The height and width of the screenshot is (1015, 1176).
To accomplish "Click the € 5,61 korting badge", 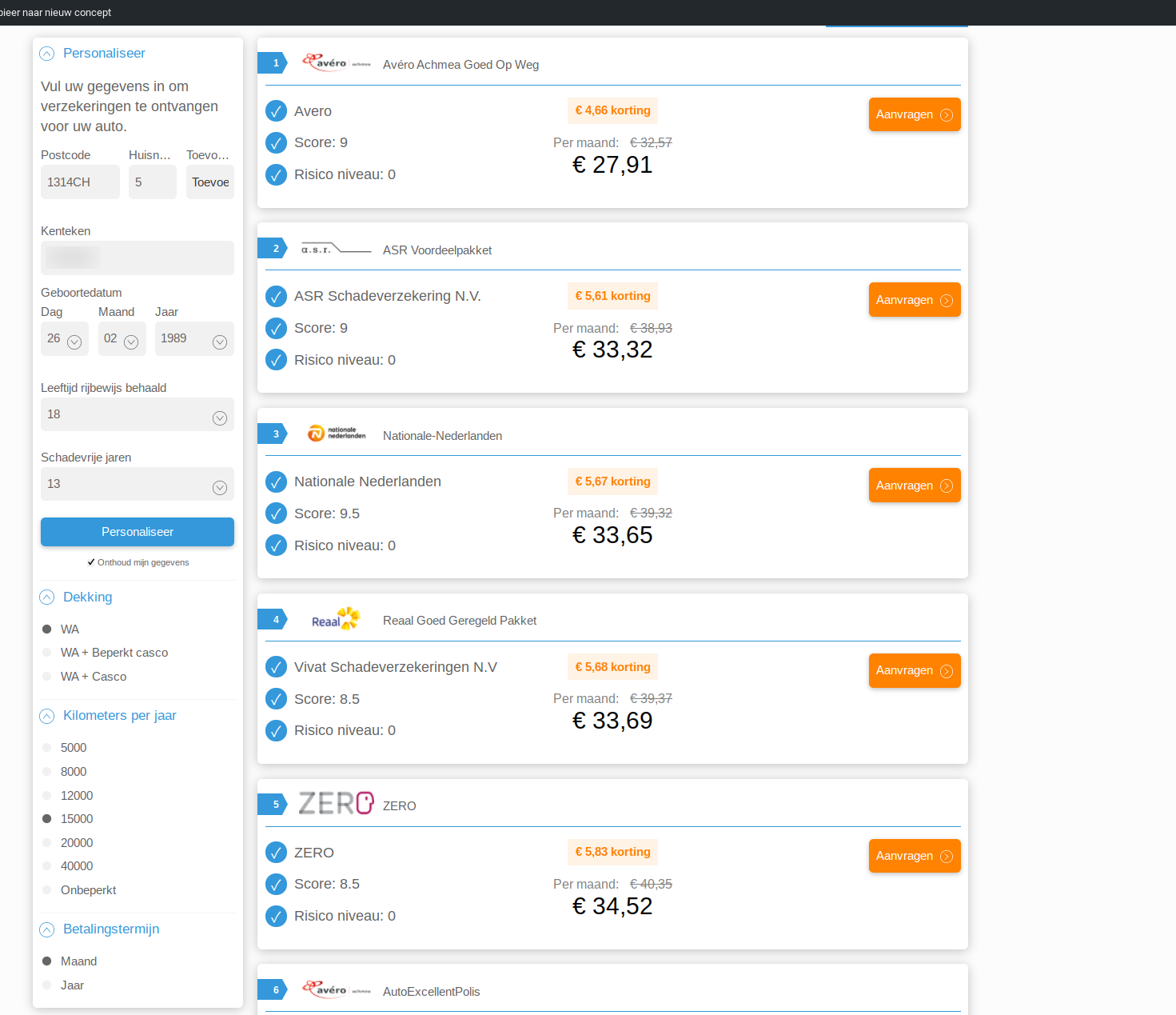I will [x=612, y=296].
